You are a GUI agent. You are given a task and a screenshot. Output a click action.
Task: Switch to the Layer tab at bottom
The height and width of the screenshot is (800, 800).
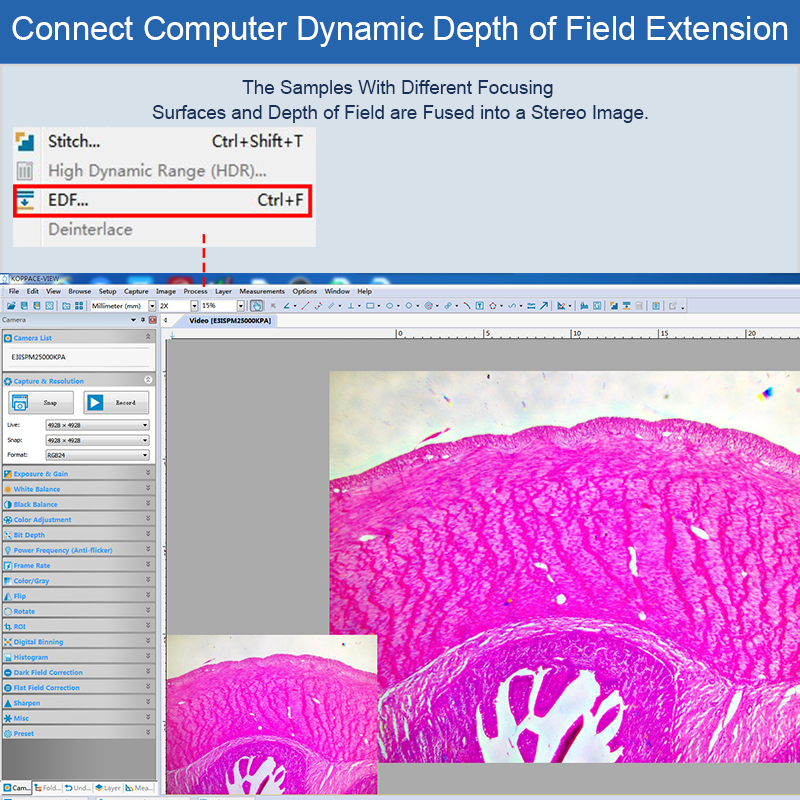108,788
